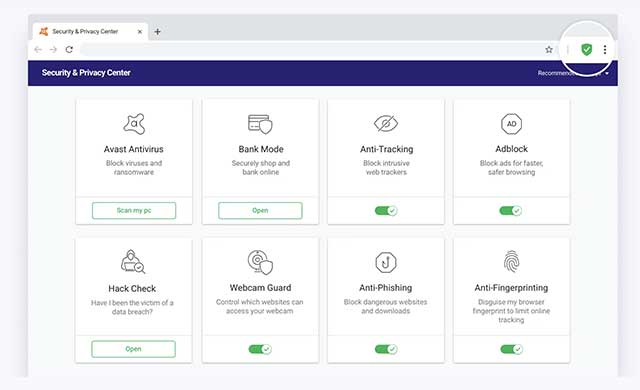Reload the page with refresh icon
Screen dimensions: 640x390
(x=69, y=49)
